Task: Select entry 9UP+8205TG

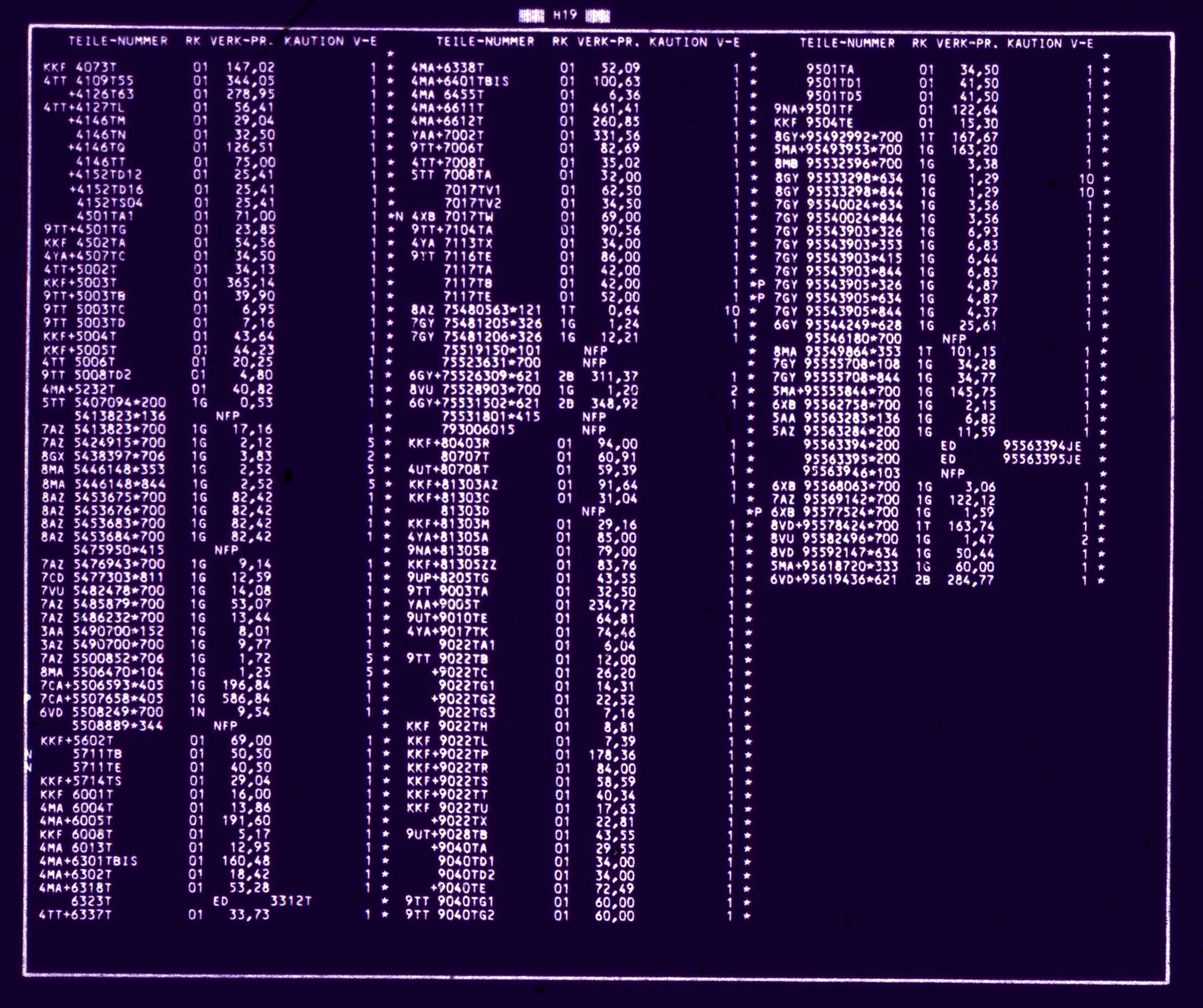Action: (x=449, y=578)
